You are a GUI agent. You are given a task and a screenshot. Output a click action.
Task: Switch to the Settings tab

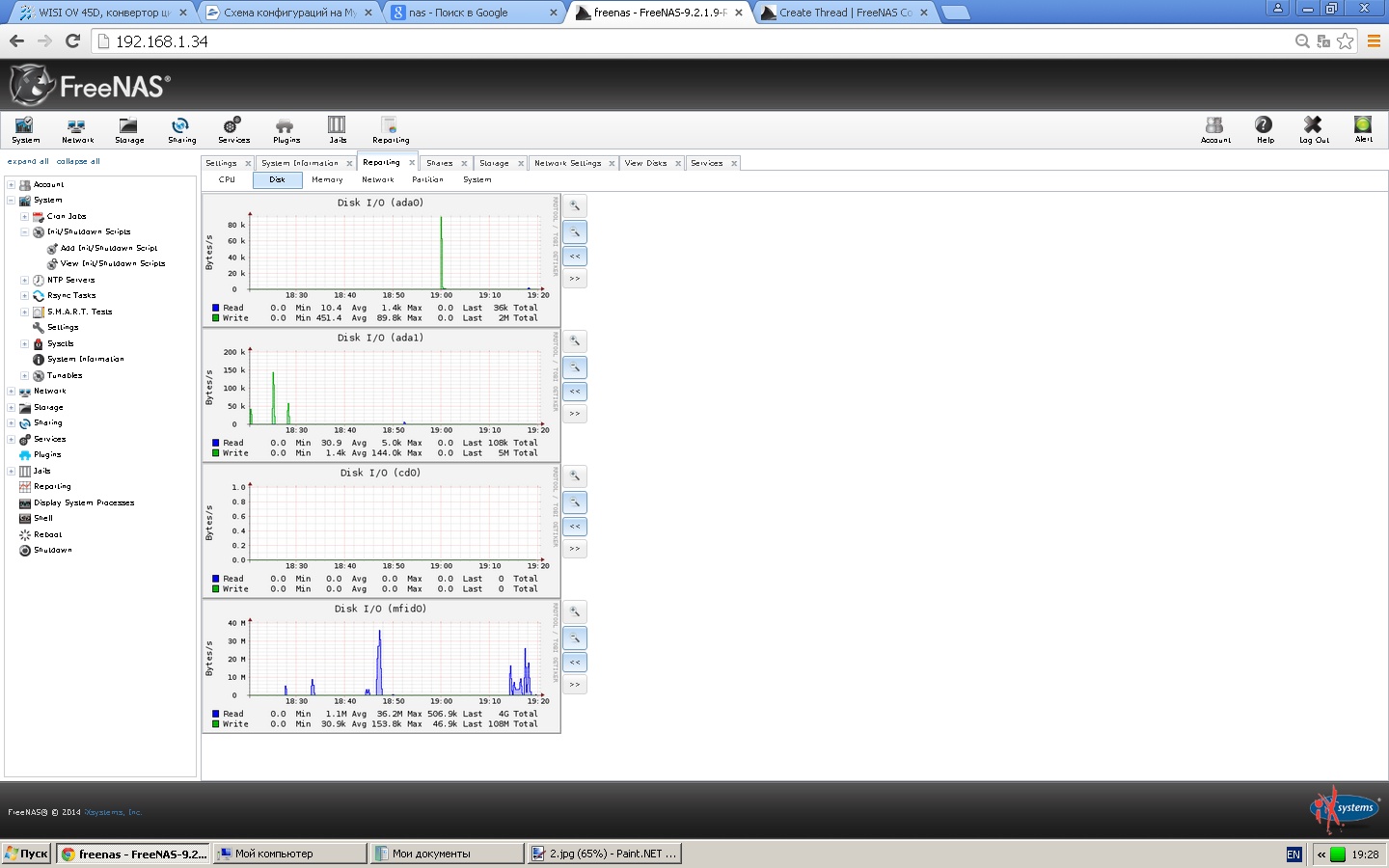(221, 163)
